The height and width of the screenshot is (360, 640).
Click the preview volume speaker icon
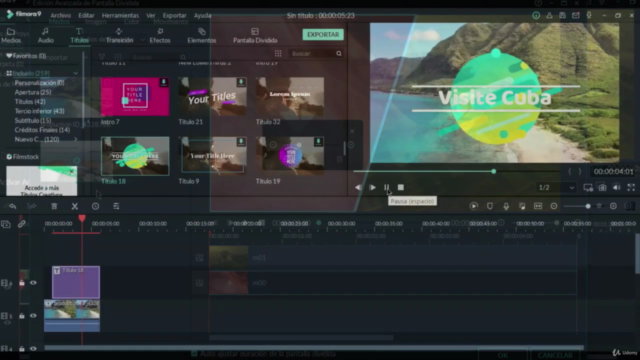tap(616, 187)
